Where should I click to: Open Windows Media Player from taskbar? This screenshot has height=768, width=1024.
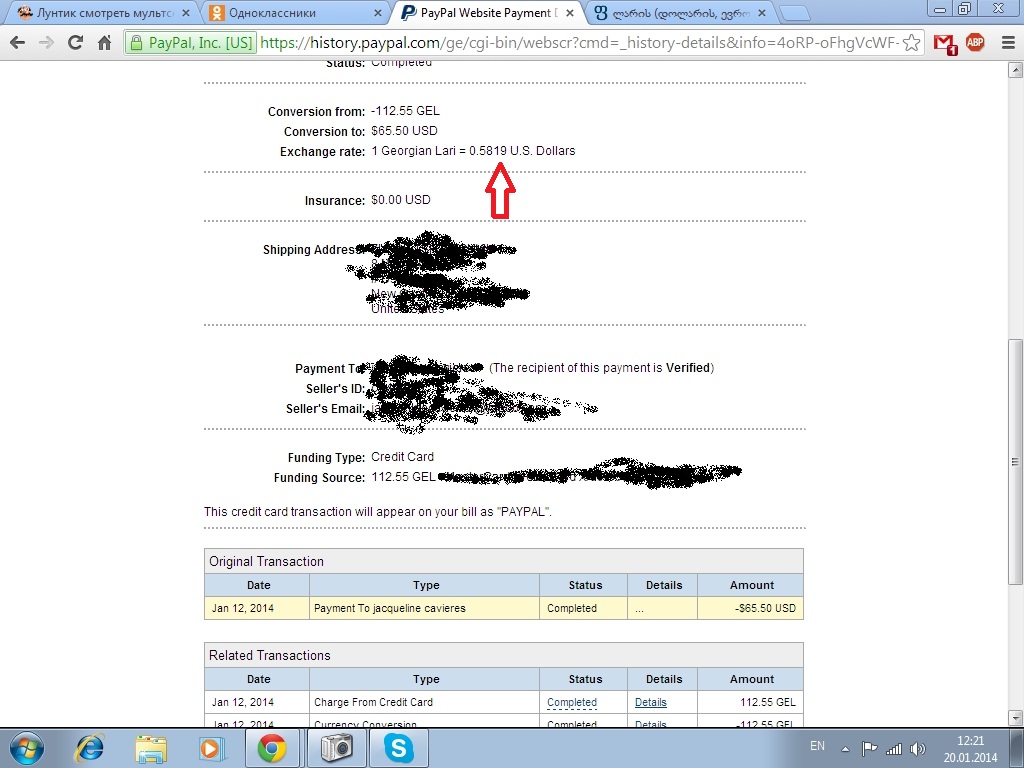211,748
